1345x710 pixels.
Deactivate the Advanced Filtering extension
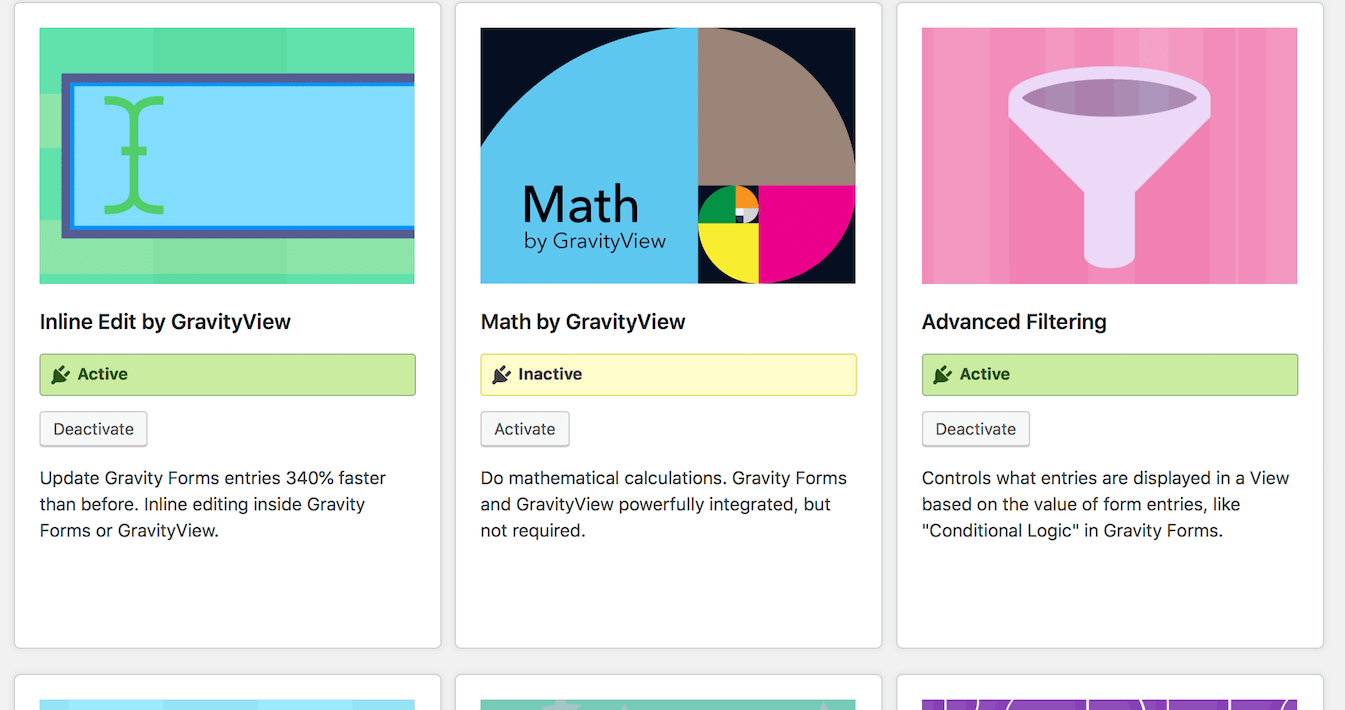976,429
